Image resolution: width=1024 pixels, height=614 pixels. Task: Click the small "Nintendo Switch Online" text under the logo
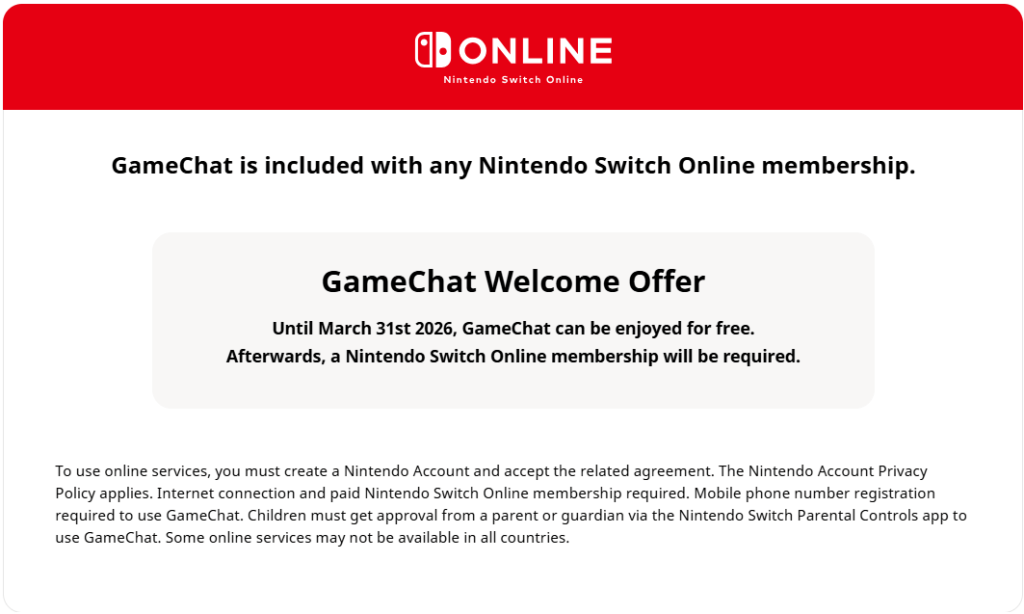tap(513, 80)
